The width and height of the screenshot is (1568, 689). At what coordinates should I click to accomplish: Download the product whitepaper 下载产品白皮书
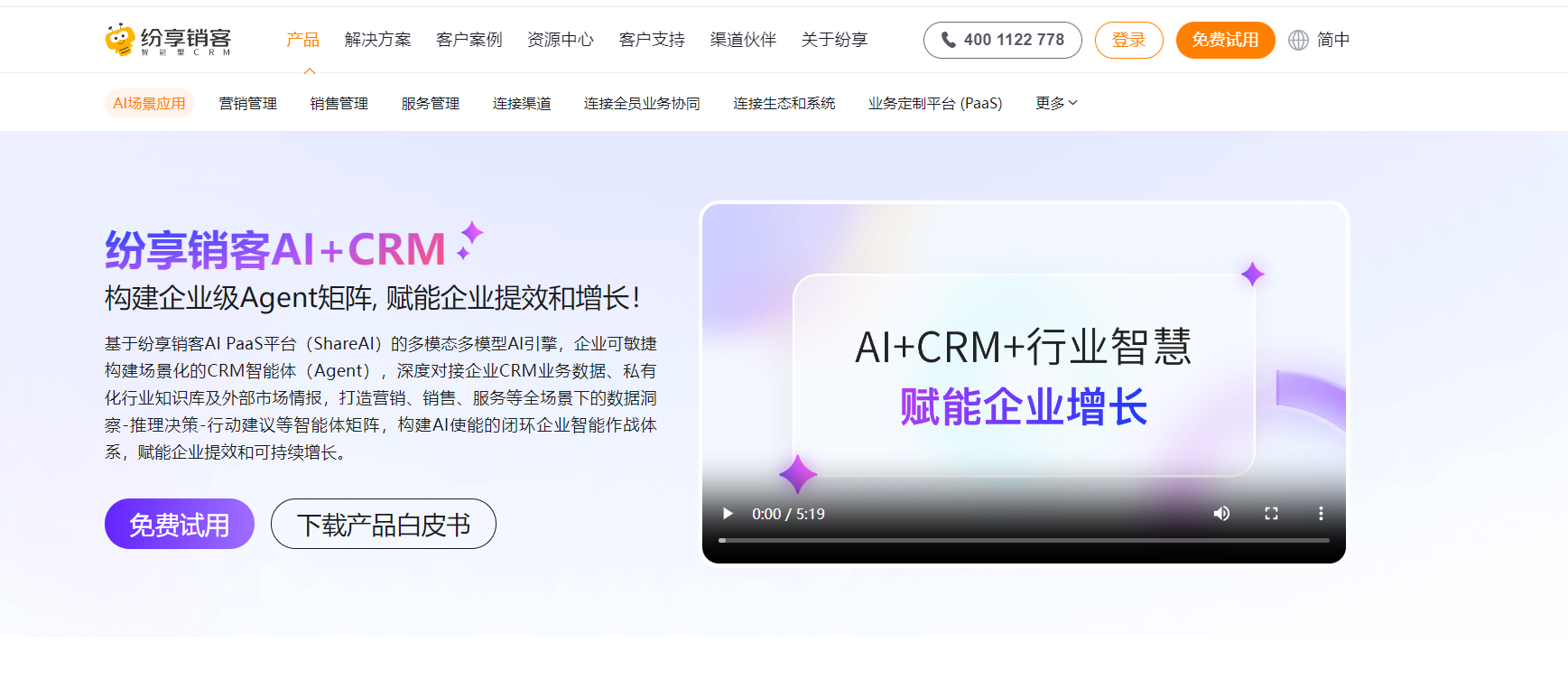[x=383, y=524]
